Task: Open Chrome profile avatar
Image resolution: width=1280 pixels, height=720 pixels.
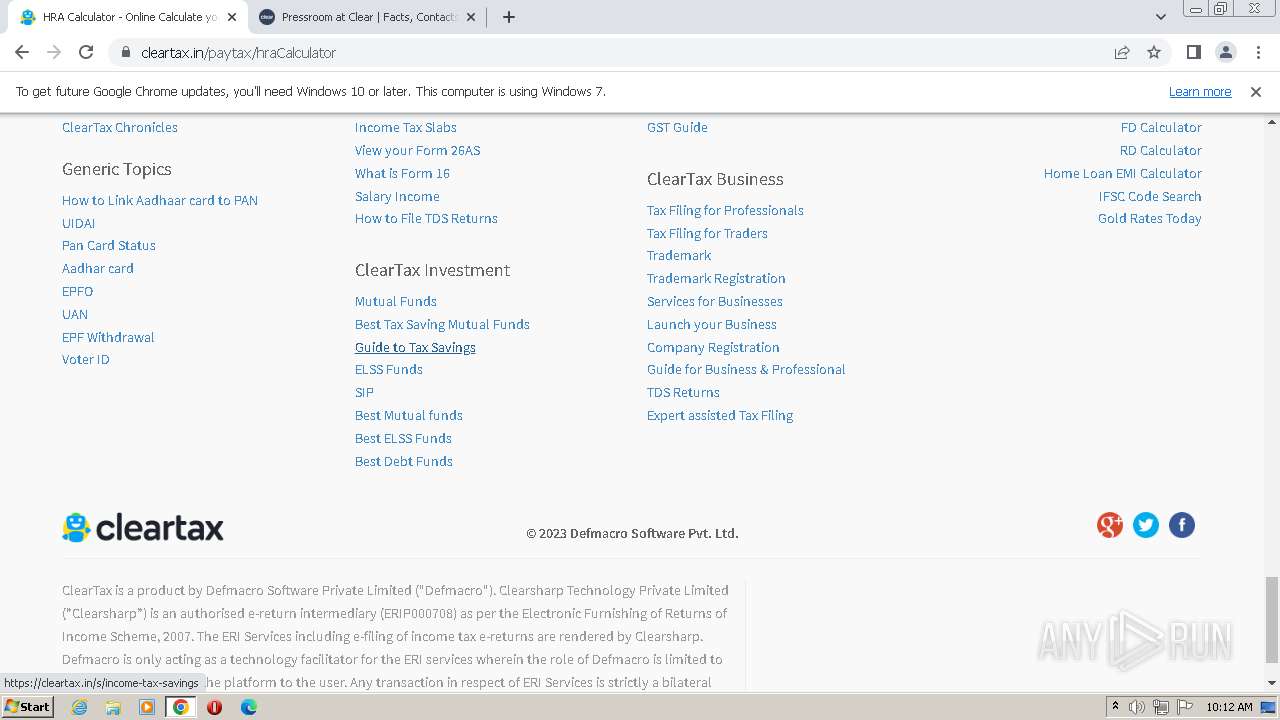Action: tap(1225, 52)
